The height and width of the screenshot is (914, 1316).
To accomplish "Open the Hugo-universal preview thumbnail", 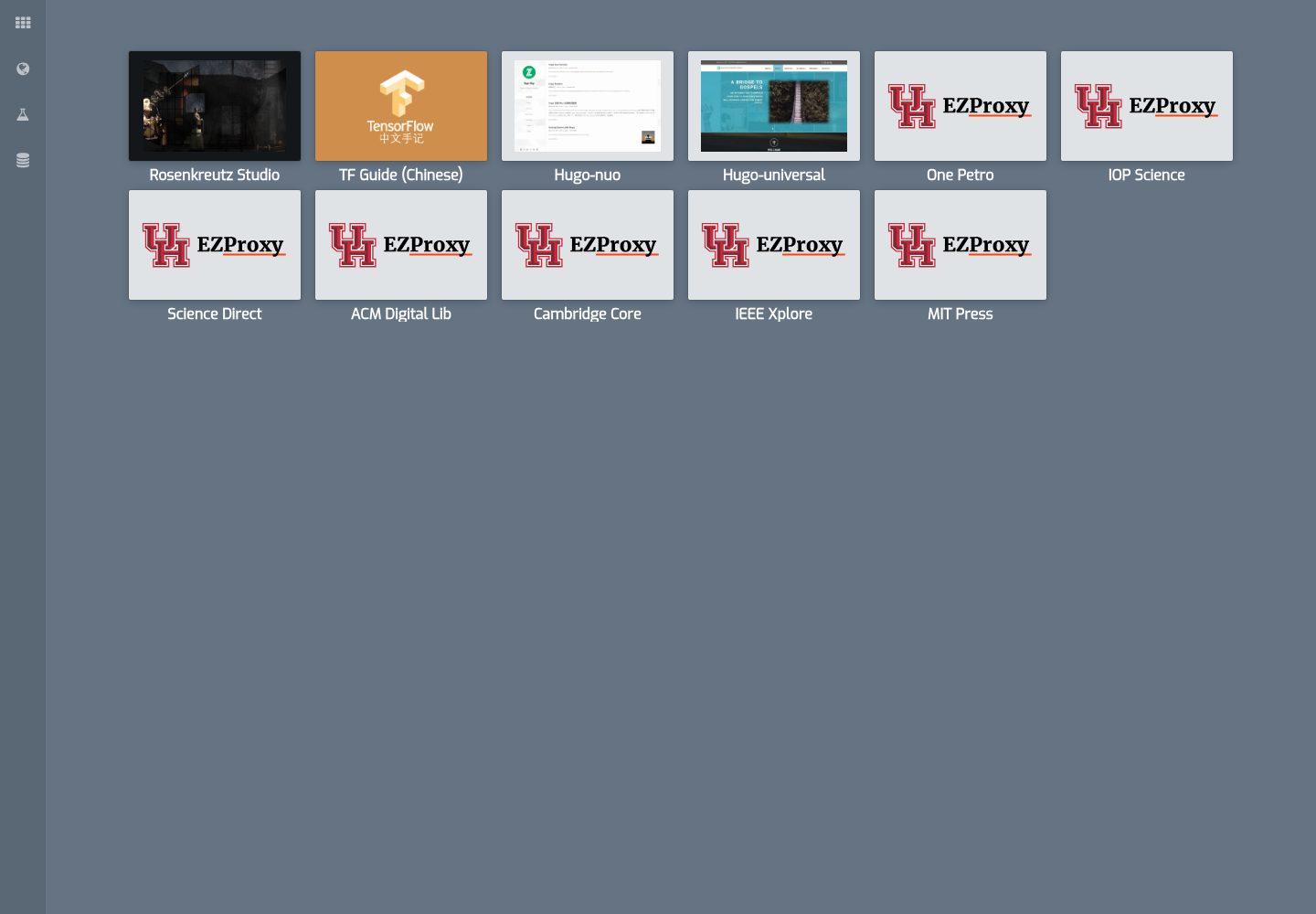I will 774,106.
